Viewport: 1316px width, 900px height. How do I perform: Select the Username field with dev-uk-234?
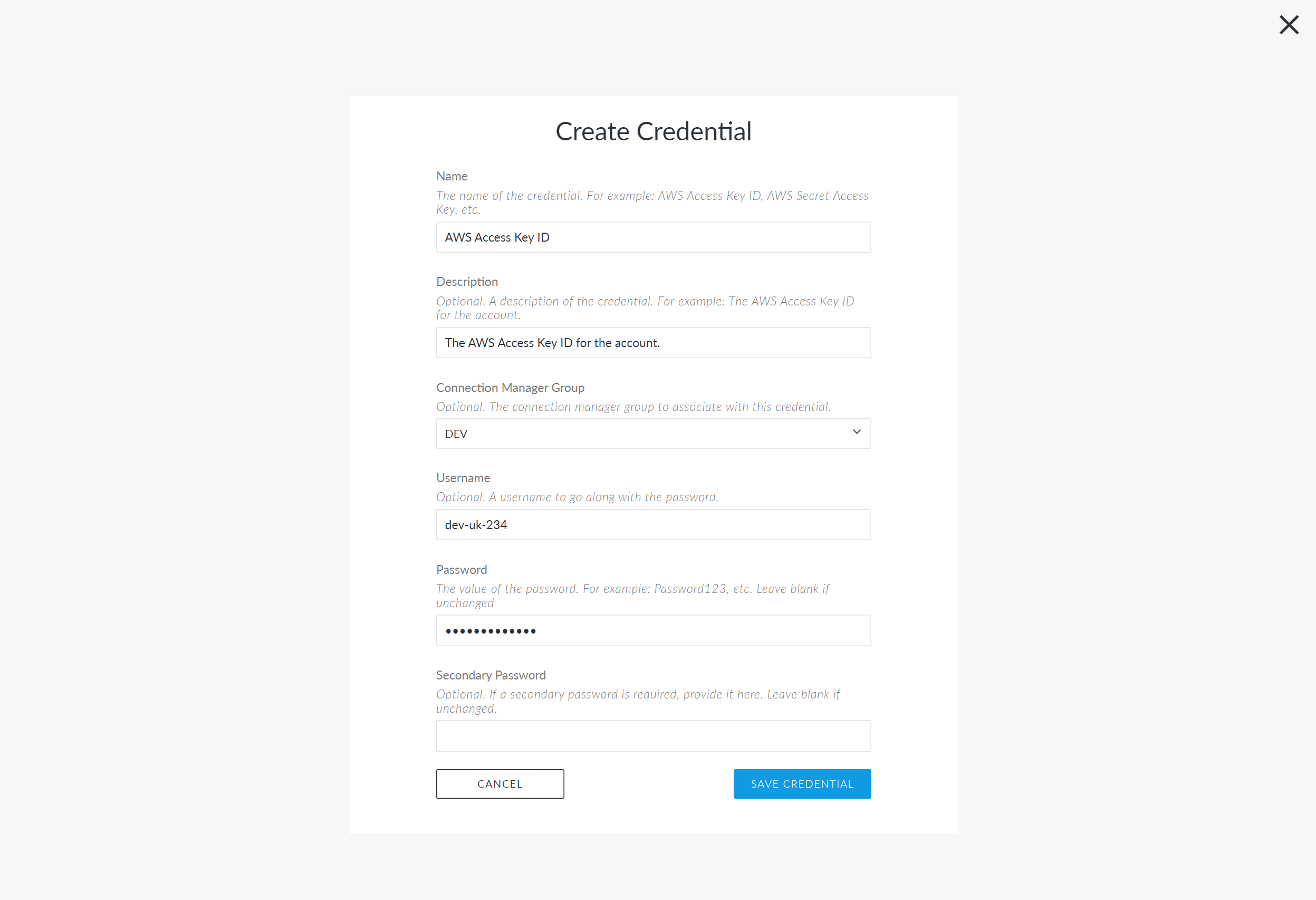point(654,524)
